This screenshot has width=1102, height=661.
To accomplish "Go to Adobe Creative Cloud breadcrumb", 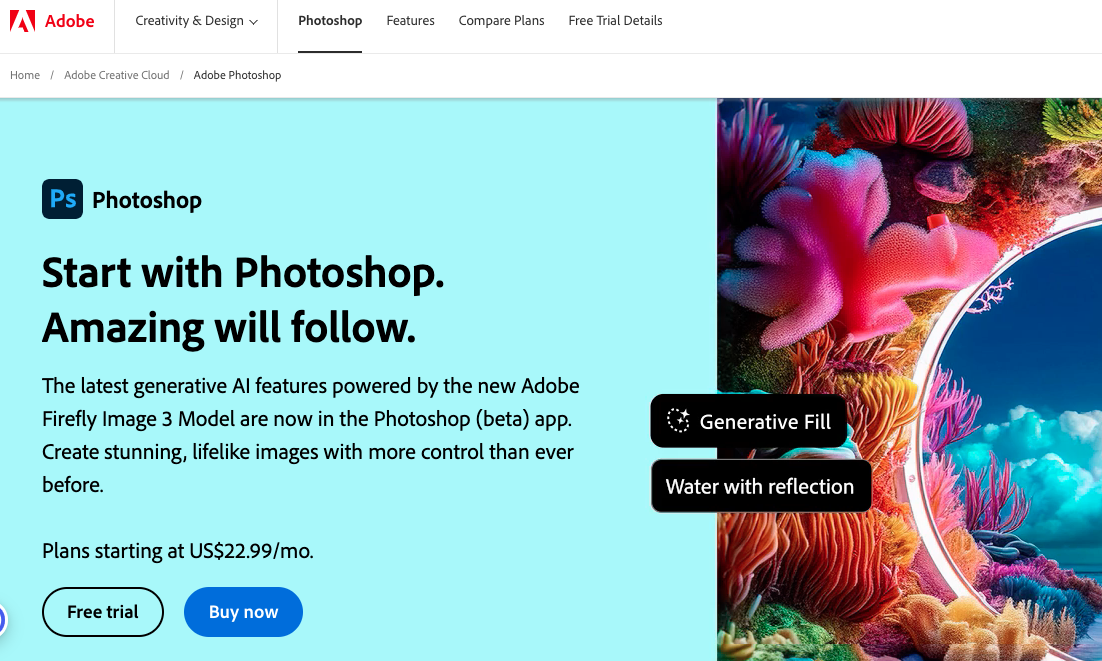I will click(x=117, y=75).
